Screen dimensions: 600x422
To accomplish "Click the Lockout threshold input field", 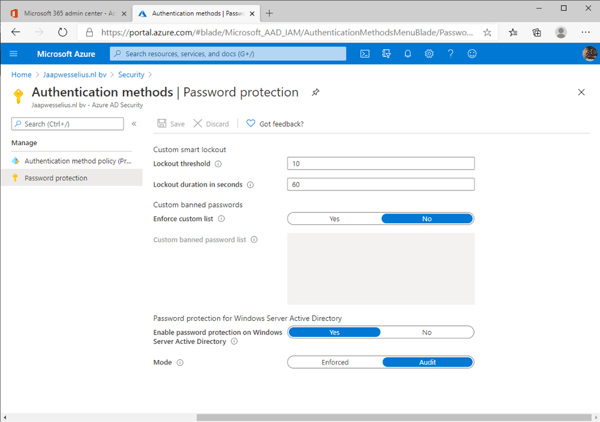I will [x=381, y=163].
